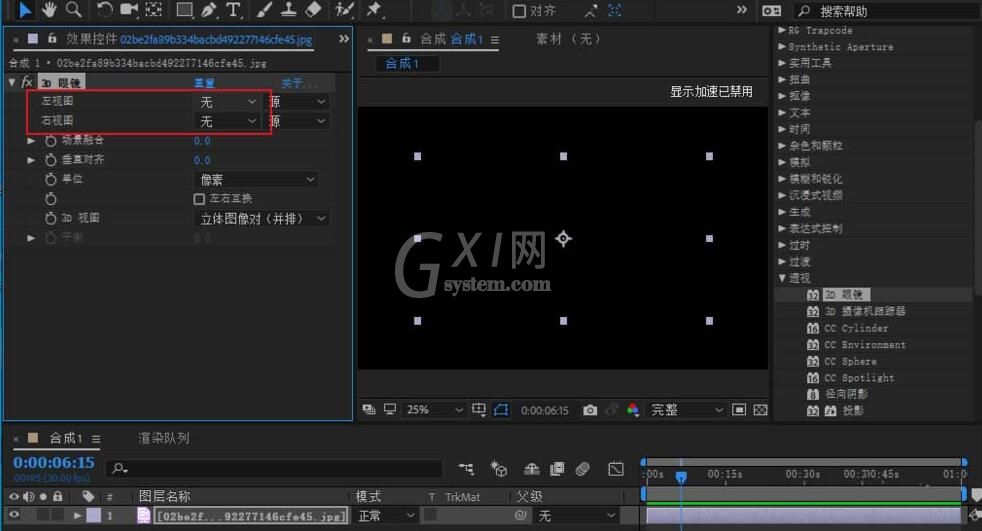Click the layer 1 label color swatch
Screen dimensions: 982x531
coord(93,515)
